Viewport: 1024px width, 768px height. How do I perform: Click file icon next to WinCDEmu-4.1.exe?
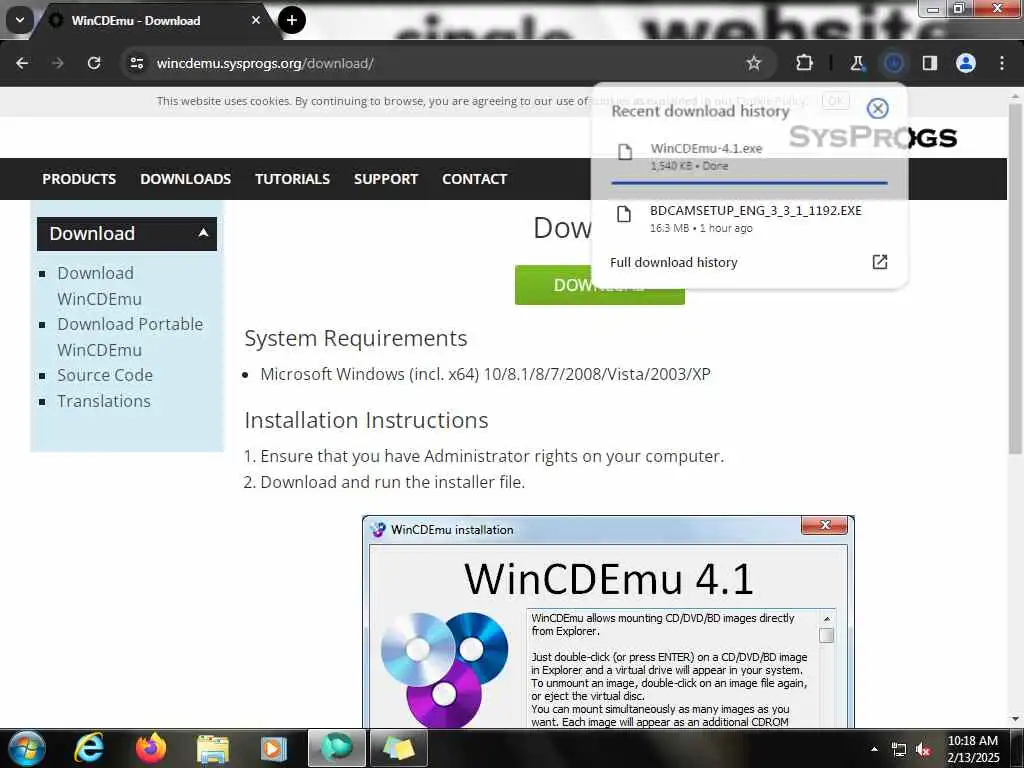(x=625, y=152)
